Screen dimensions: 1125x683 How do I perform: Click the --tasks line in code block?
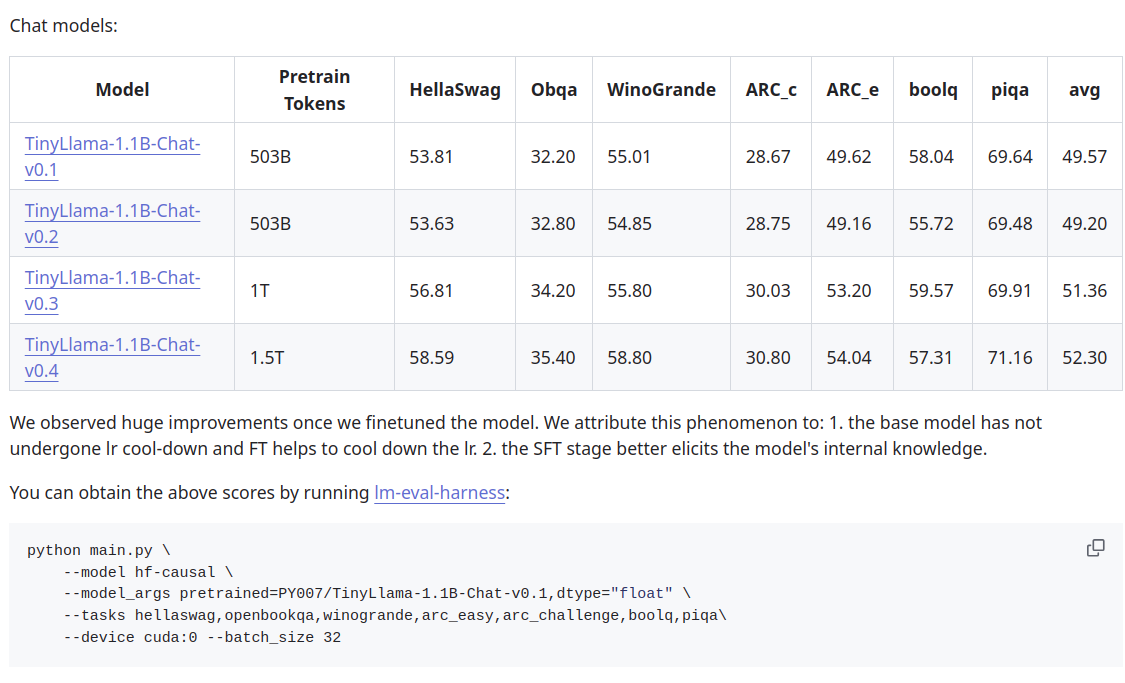pos(394,616)
